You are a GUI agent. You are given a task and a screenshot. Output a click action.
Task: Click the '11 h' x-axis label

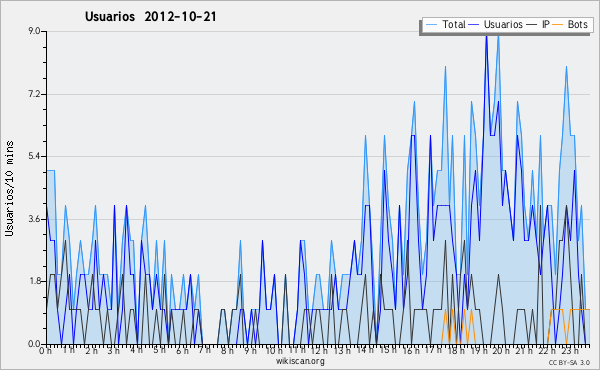coord(297,350)
